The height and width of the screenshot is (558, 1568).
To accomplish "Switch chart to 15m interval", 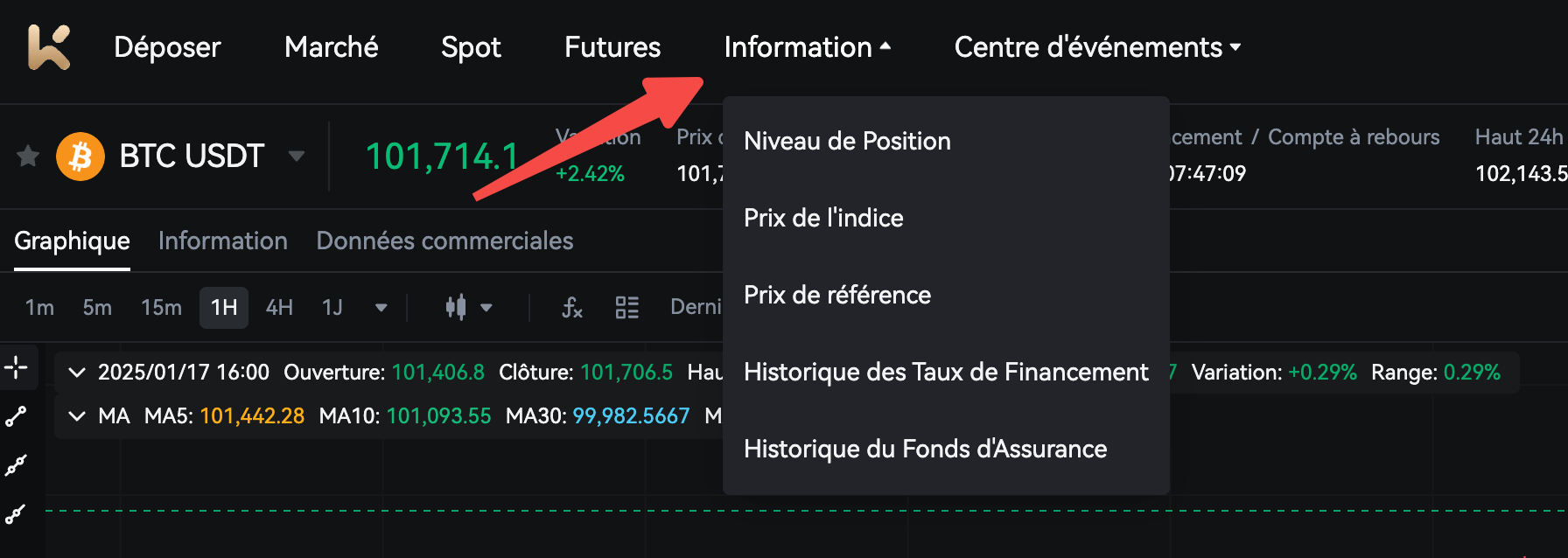I will (161, 307).
